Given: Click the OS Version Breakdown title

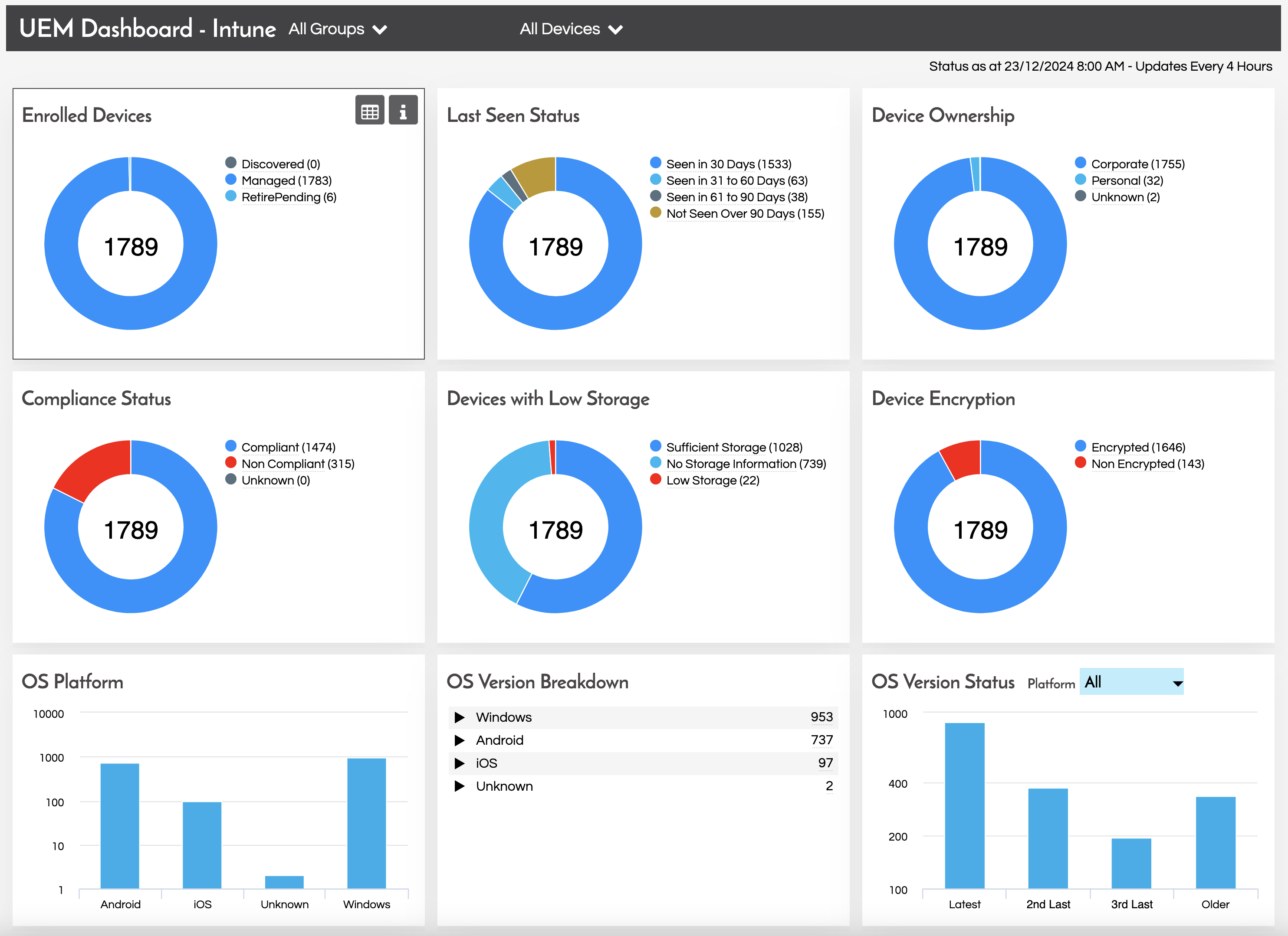Looking at the screenshot, I should [x=538, y=682].
